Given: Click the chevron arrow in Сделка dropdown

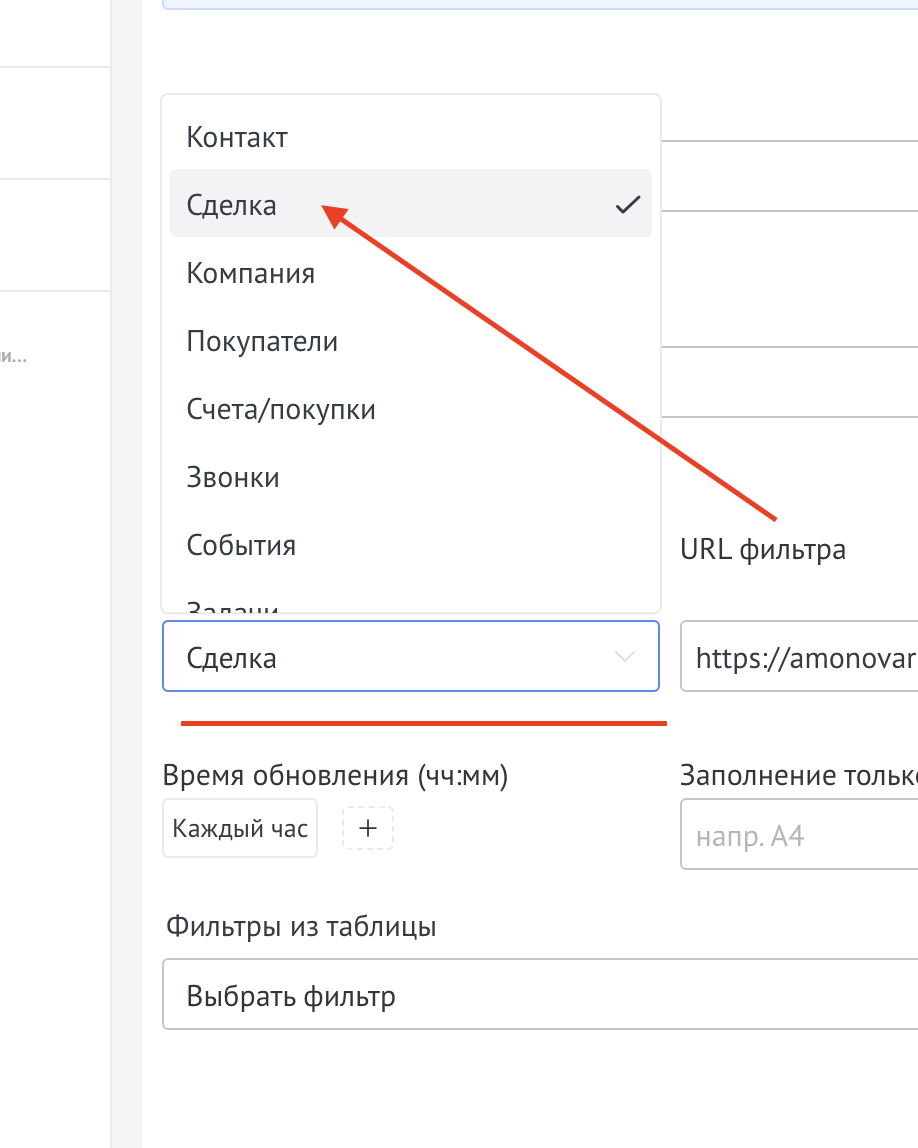Looking at the screenshot, I should click(x=625, y=657).
